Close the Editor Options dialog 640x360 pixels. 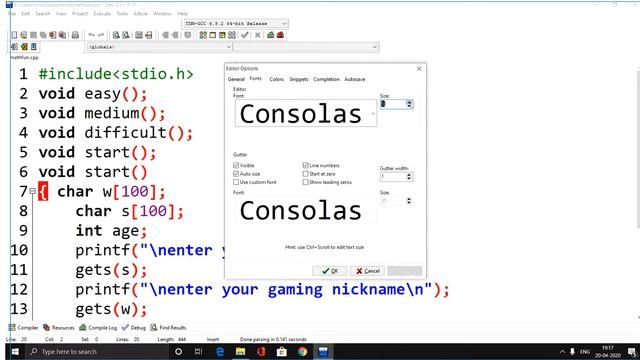[x=419, y=69]
